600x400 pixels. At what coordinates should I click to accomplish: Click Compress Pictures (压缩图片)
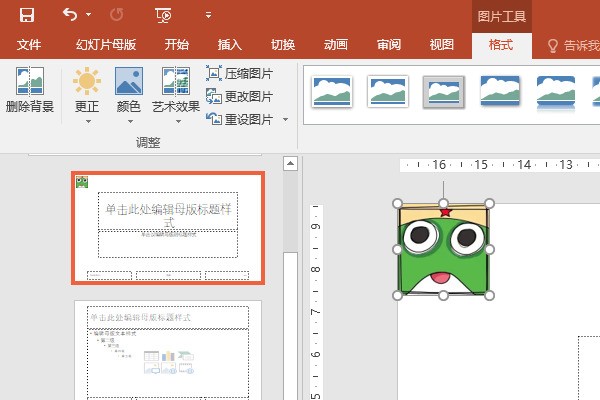[x=240, y=73]
